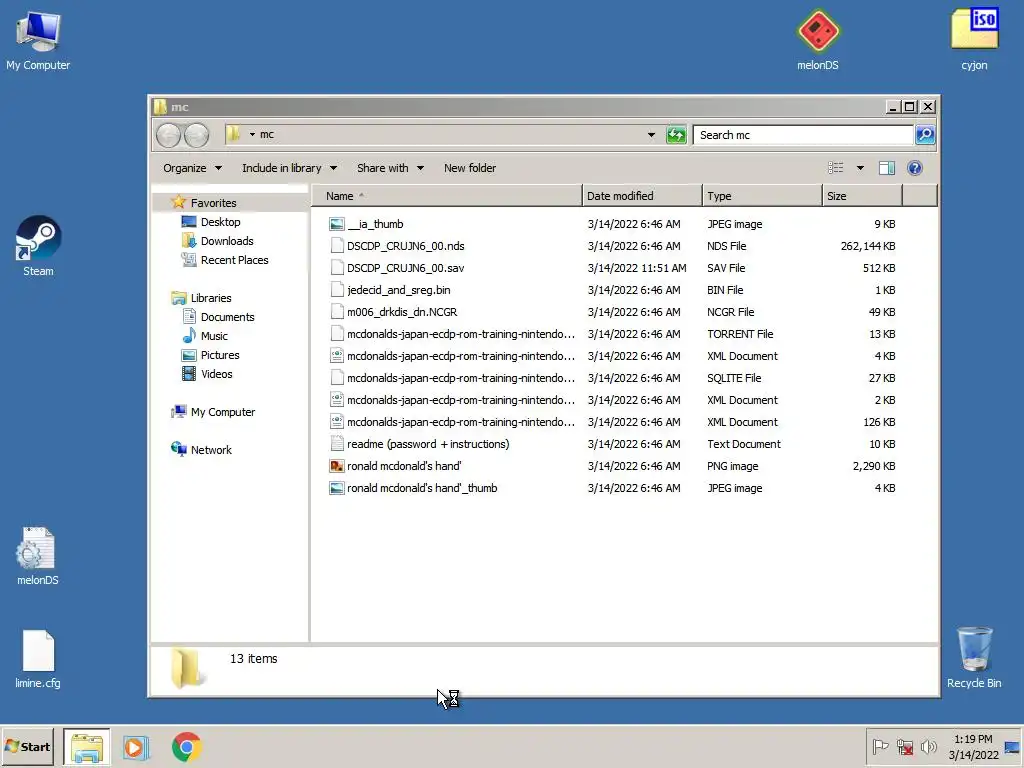Click the volume speaker tray icon
Viewport: 1024px width, 768px height.
(x=928, y=746)
